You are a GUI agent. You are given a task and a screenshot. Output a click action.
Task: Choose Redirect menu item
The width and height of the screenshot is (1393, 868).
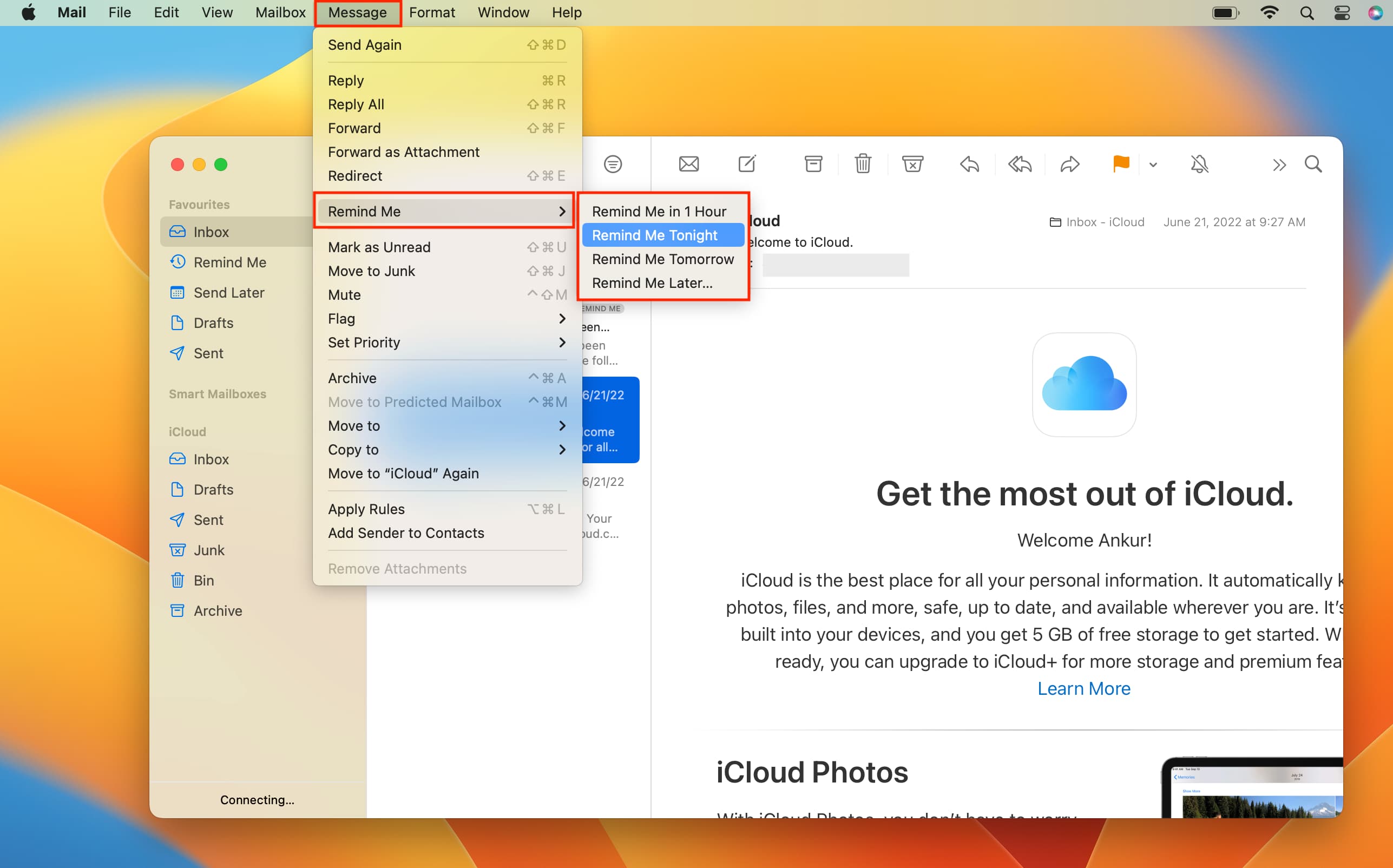(x=447, y=176)
